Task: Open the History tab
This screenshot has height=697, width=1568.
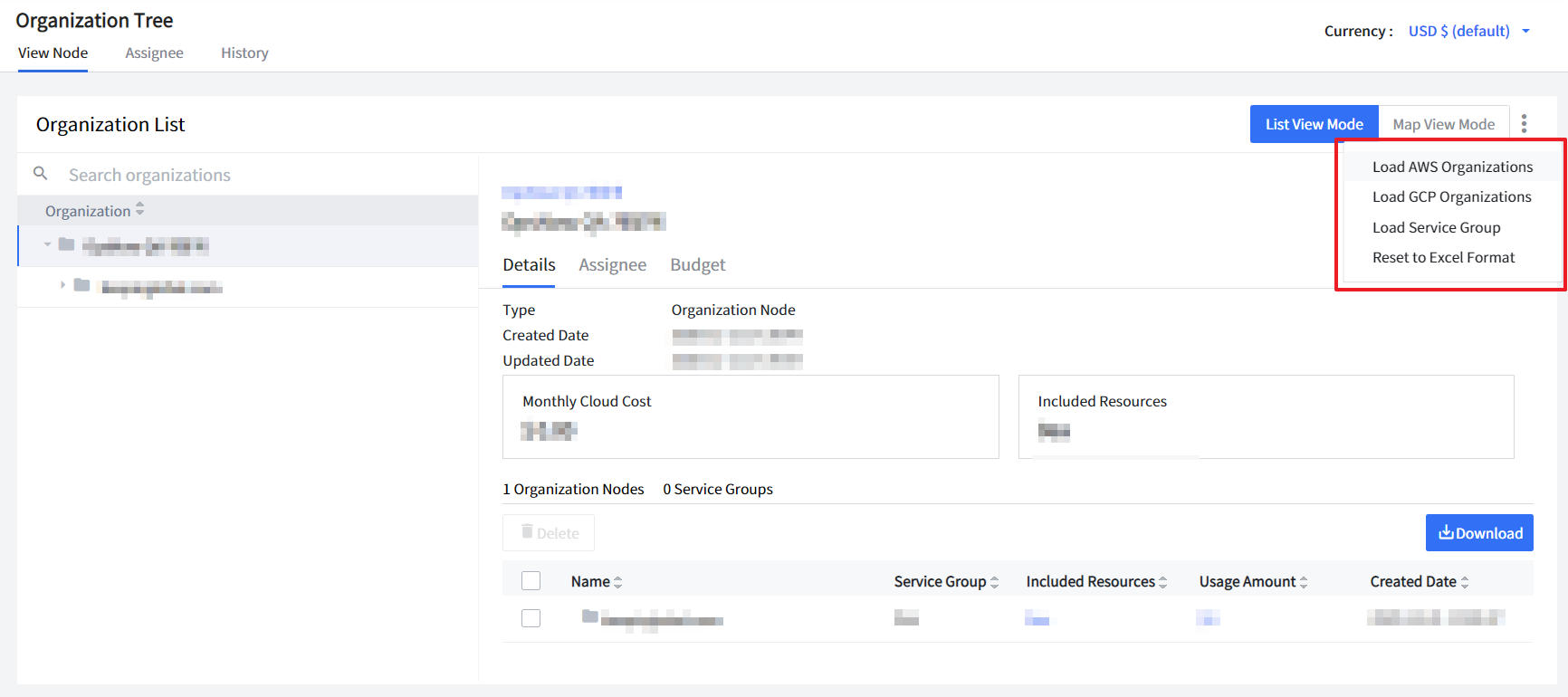Action: [x=244, y=53]
